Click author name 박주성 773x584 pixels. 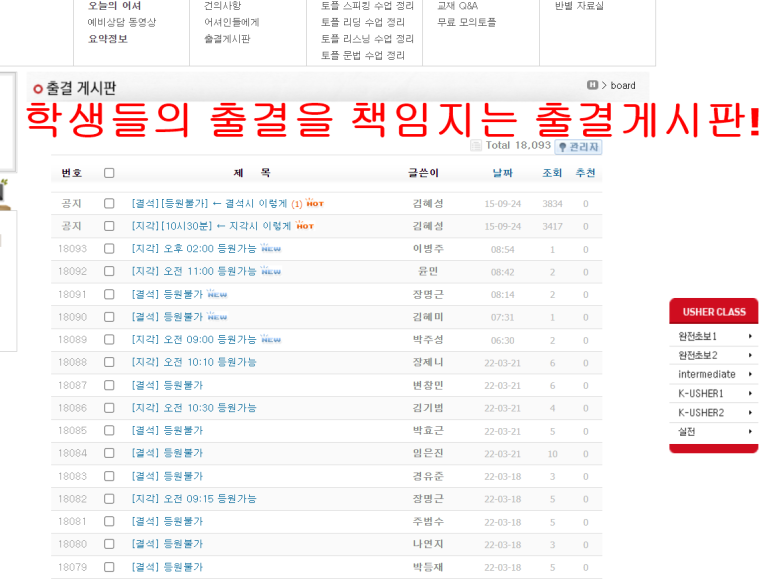428,340
